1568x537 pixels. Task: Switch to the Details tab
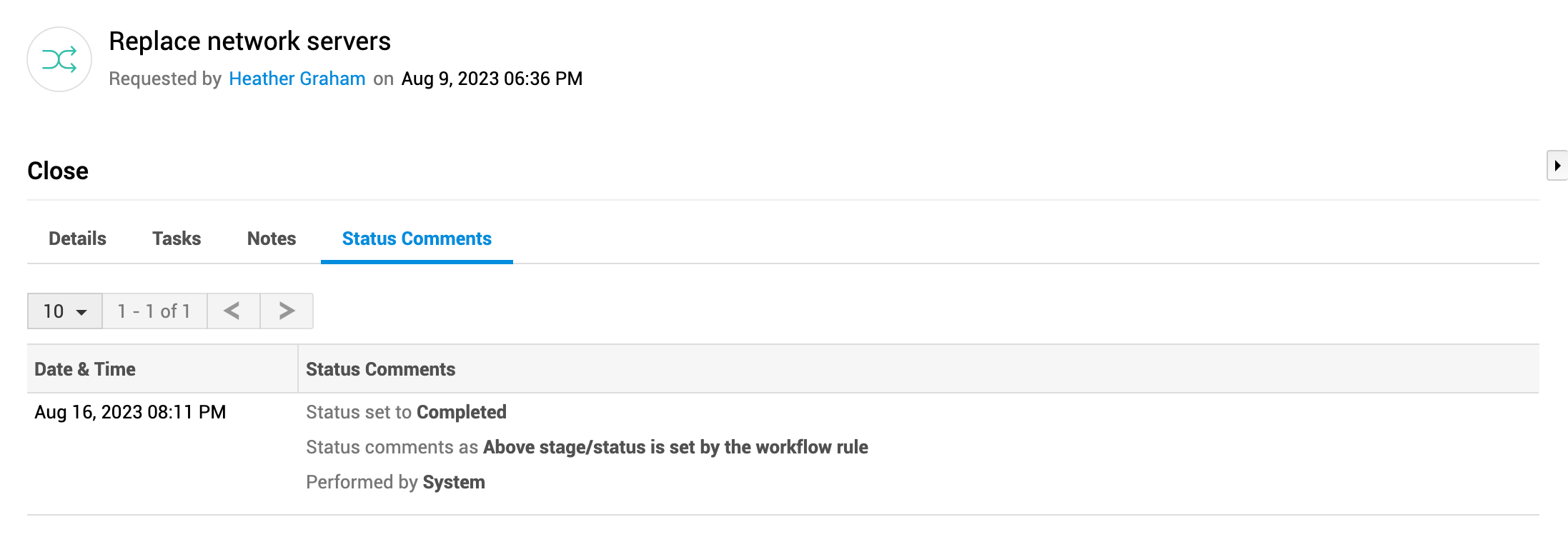pos(77,239)
